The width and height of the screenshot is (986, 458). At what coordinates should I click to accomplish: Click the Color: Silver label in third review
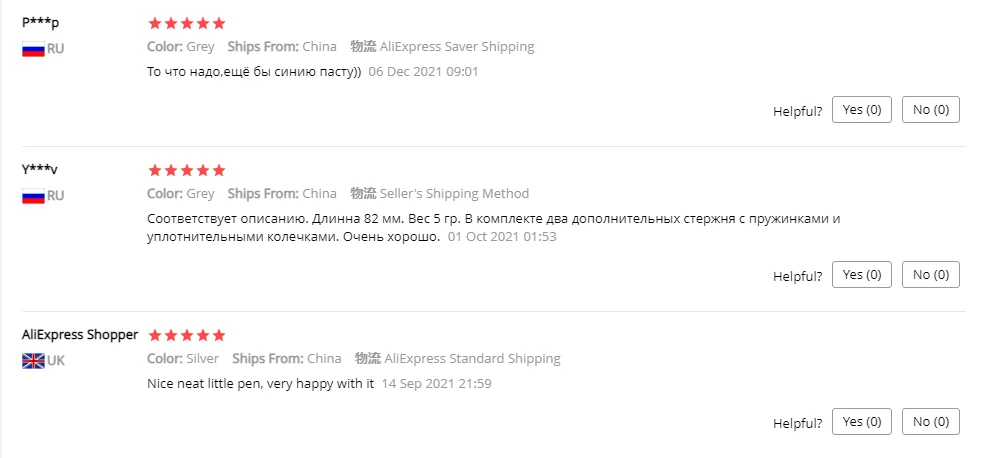183,359
